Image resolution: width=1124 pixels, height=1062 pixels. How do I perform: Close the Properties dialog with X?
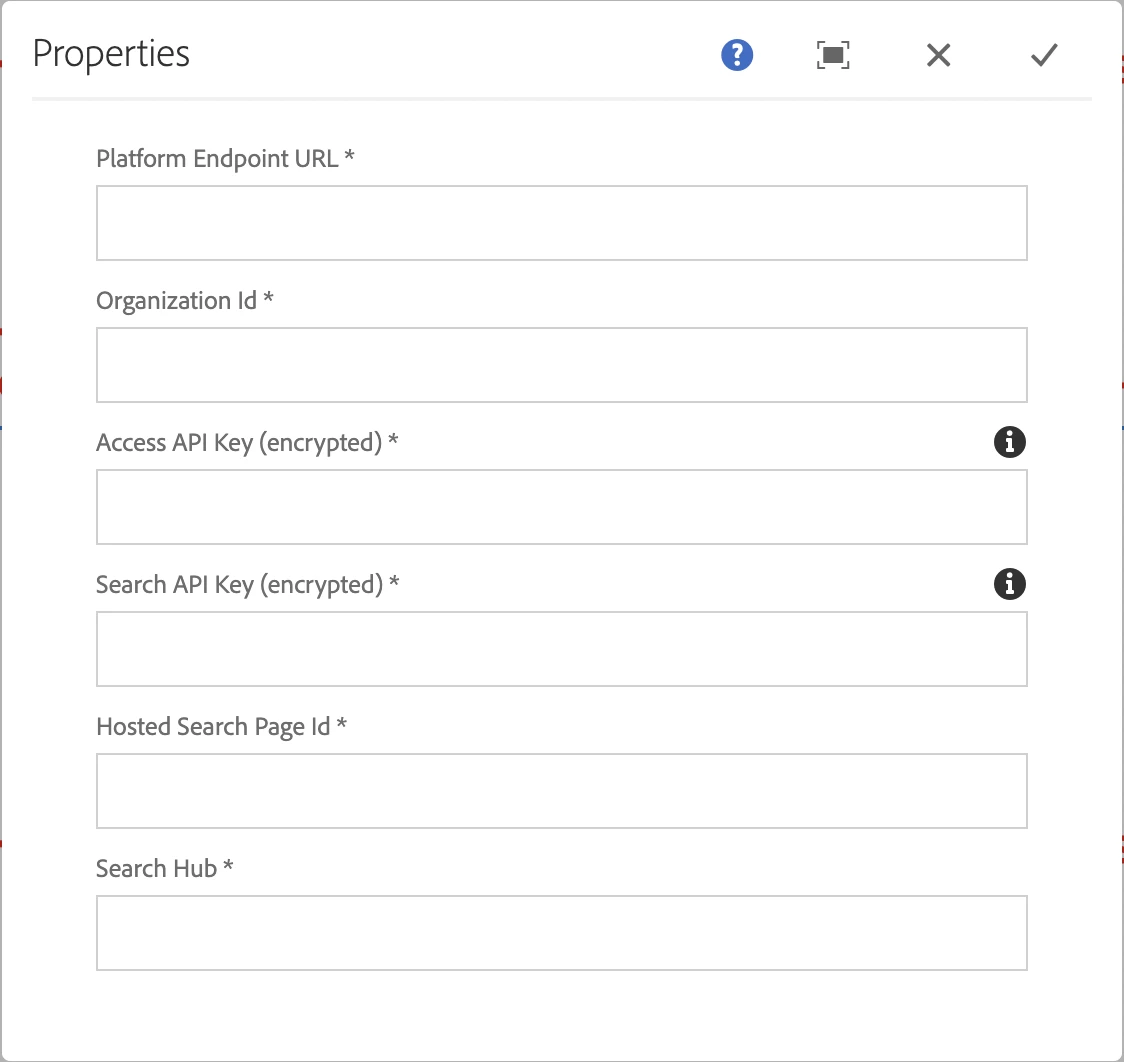pos(938,56)
